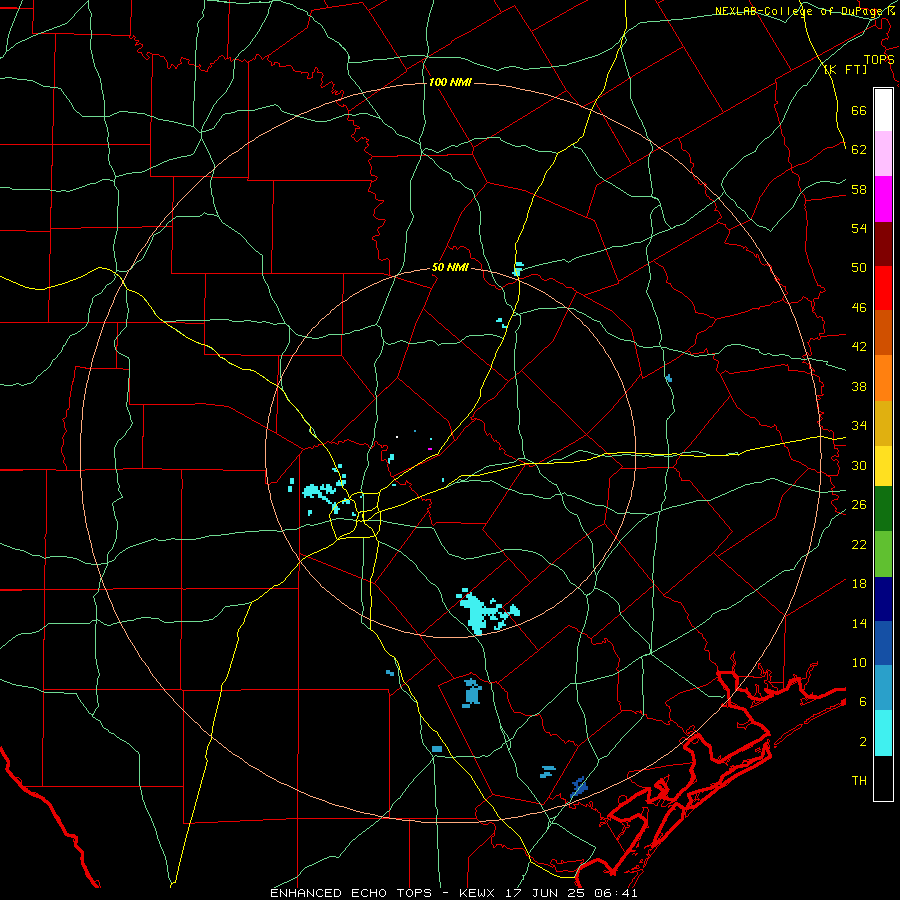Pick the light blue legend swatch
Screen dimensions: 900x900
click(x=883, y=688)
